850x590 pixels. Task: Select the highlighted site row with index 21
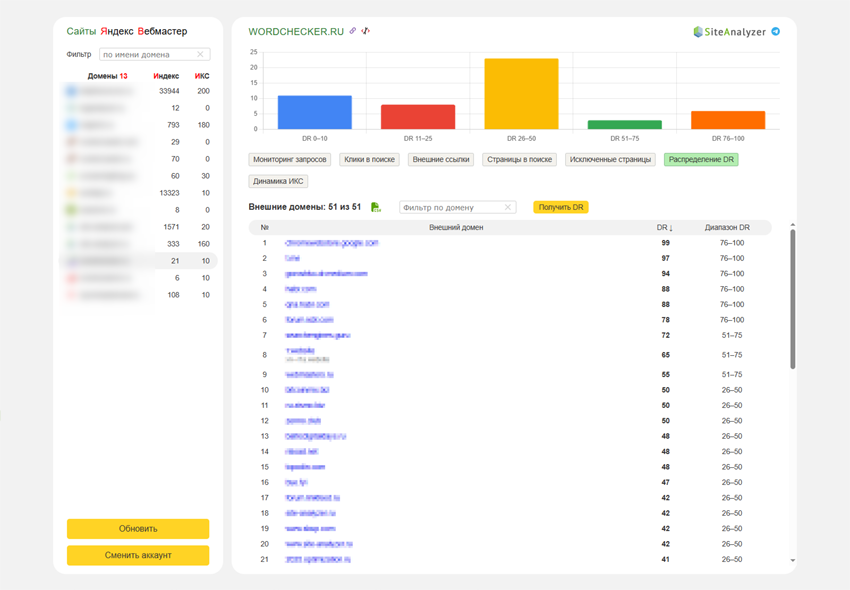coord(138,261)
